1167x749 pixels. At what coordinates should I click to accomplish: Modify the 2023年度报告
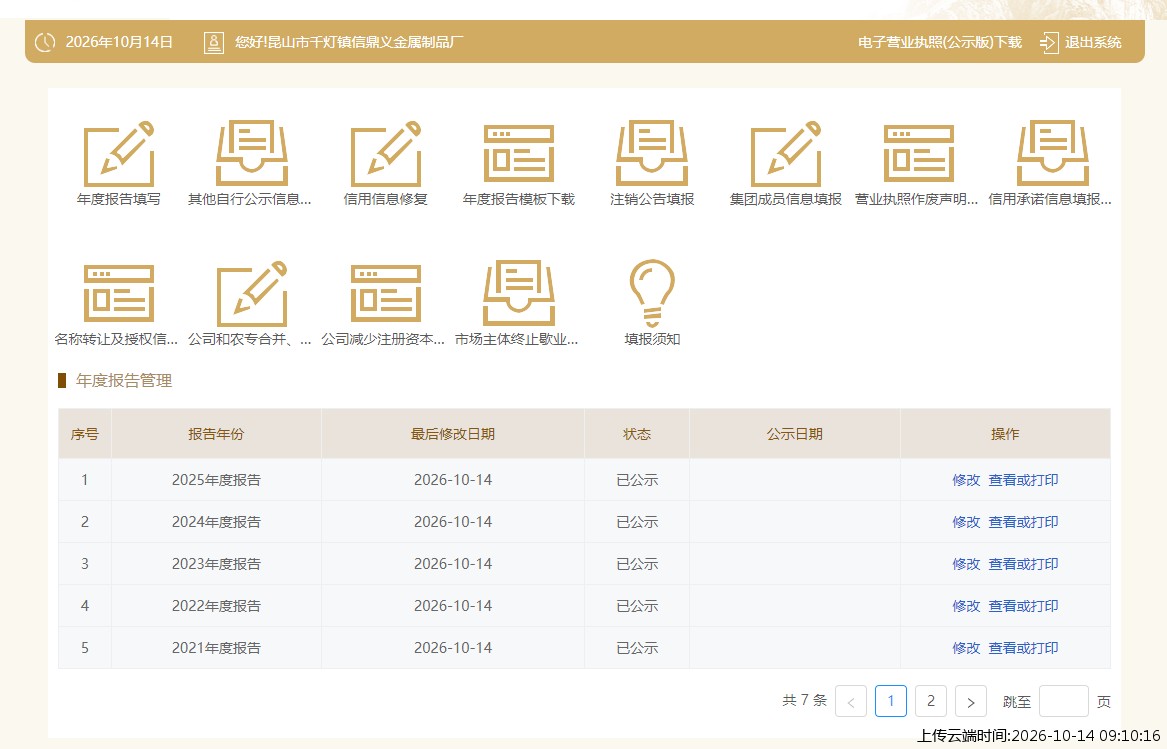coord(966,564)
